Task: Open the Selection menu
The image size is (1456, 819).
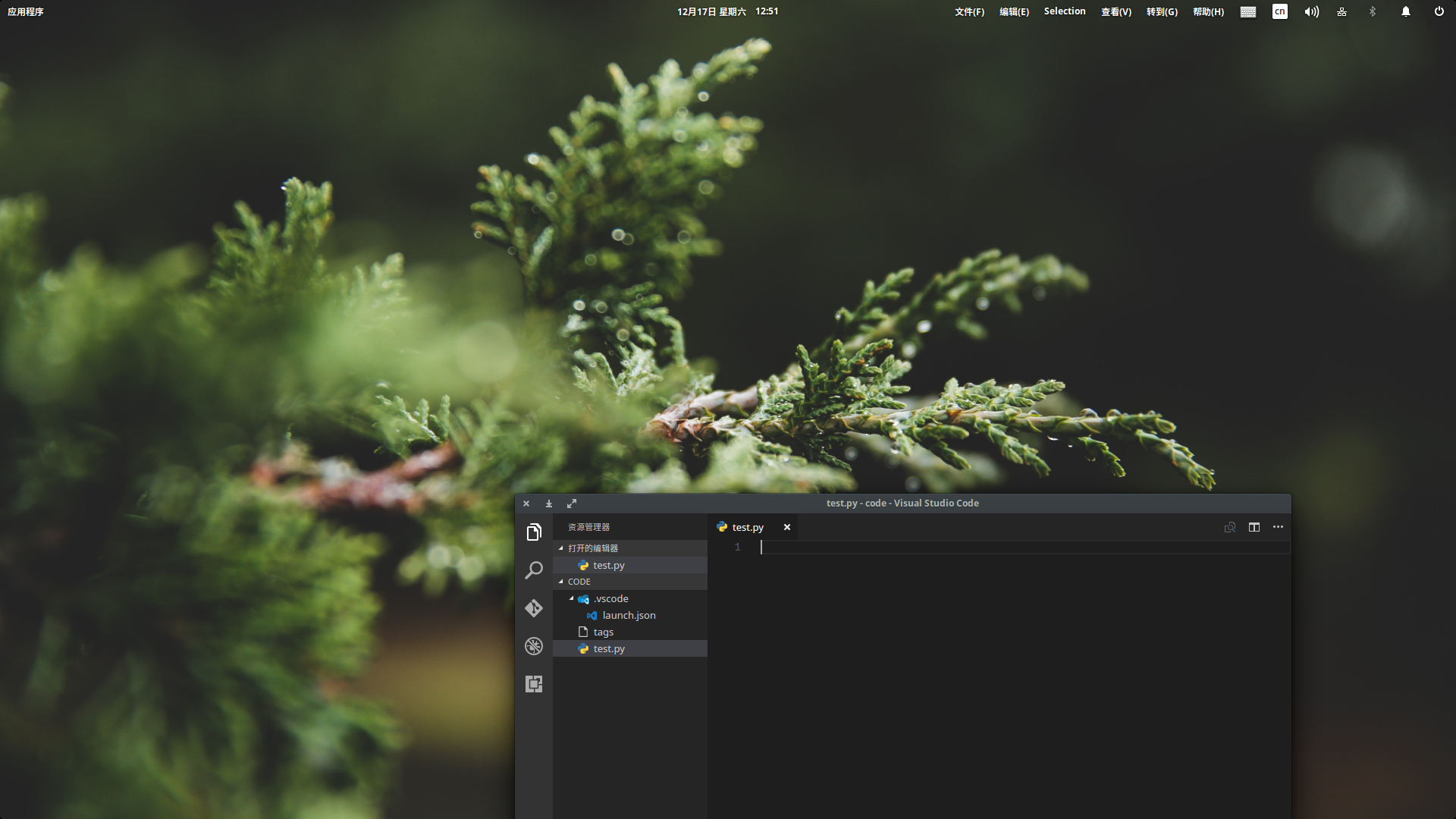Action: point(1064,11)
